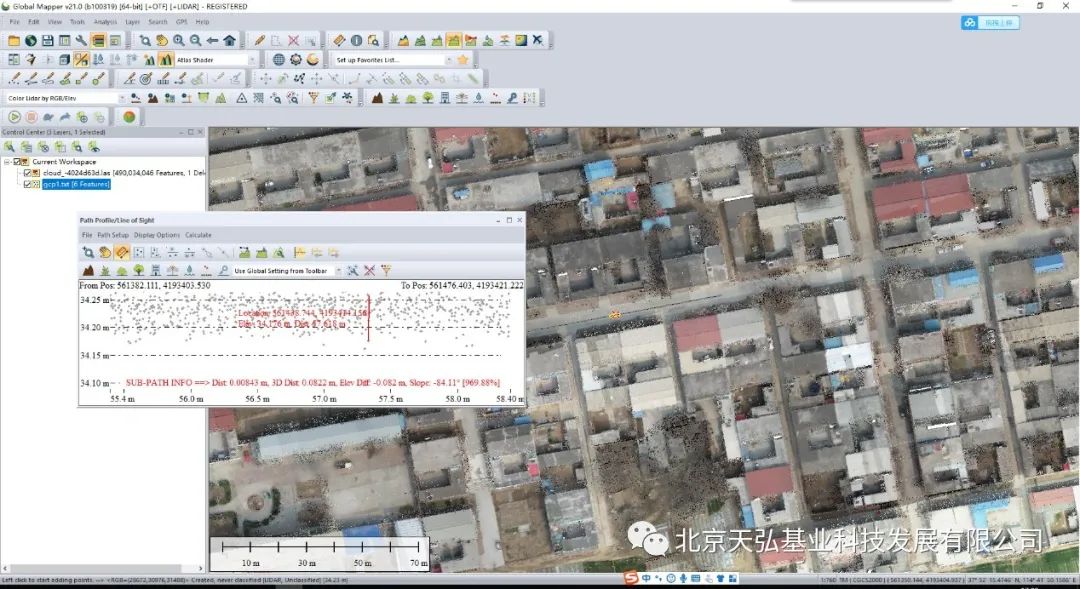Zoom in with the plus magnifier icon
The height and width of the screenshot is (589, 1080).
(x=179, y=41)
